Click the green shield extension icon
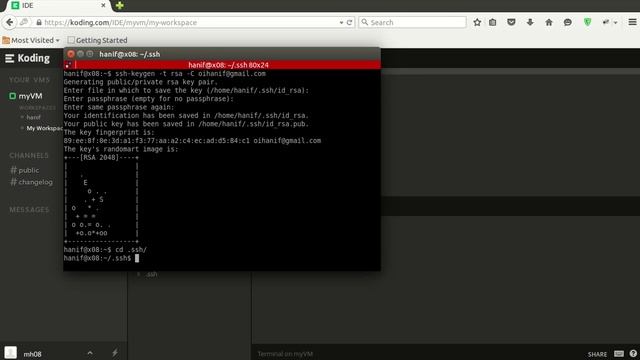Viewport: 640px width, 360px height. [587, 22]
